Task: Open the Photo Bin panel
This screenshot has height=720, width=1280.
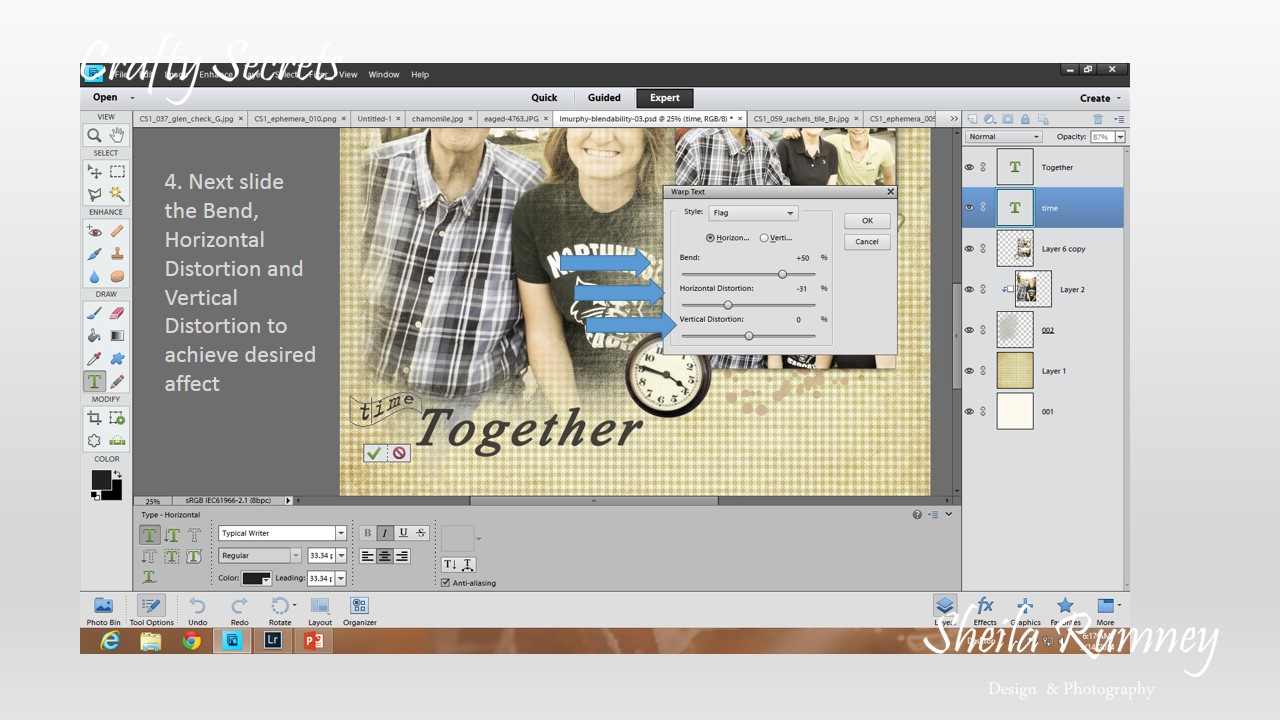Action: [x=103, y=611]
